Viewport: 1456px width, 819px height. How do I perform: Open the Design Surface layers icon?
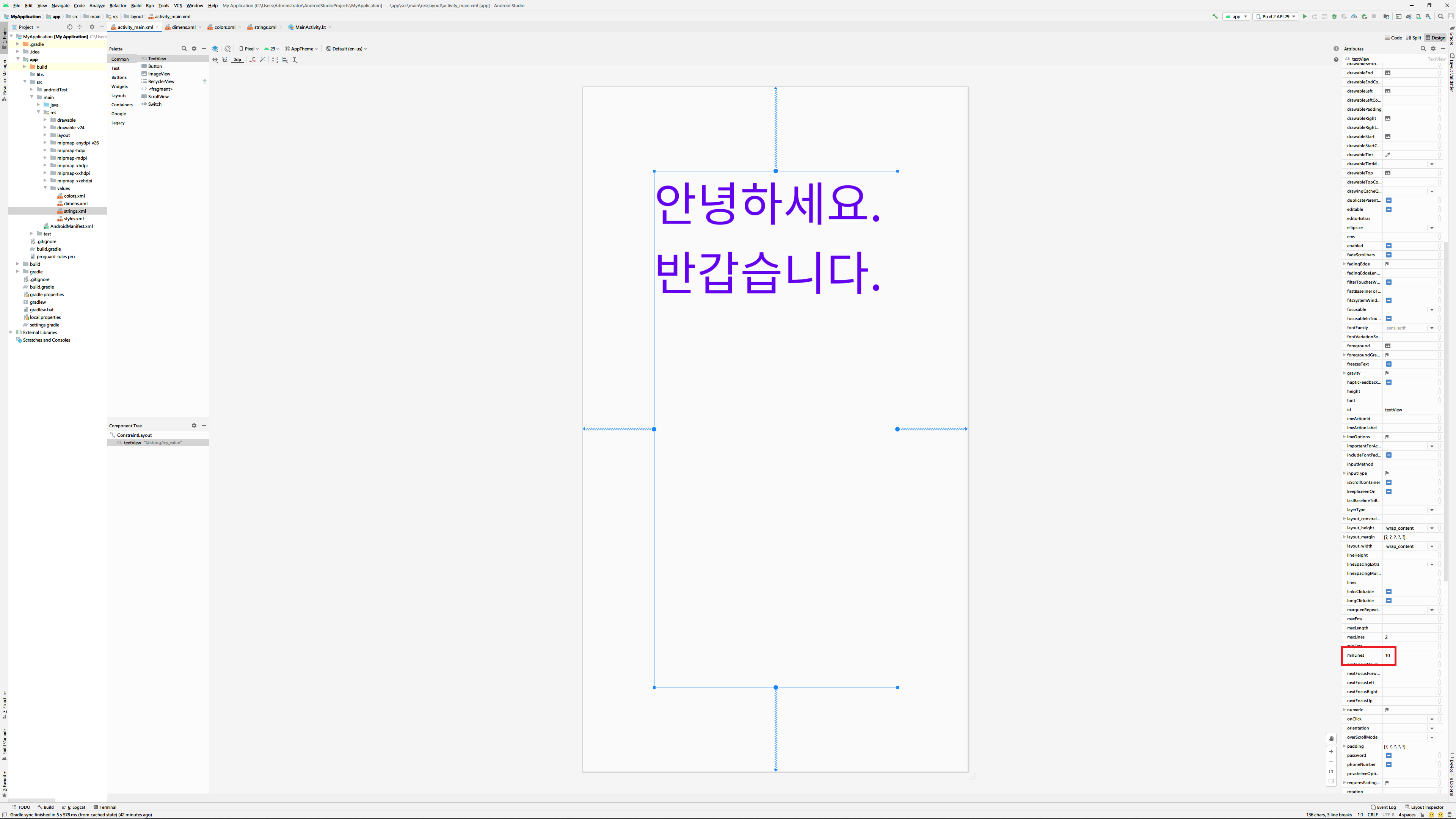pyautogui.click(x=215, y=49)
